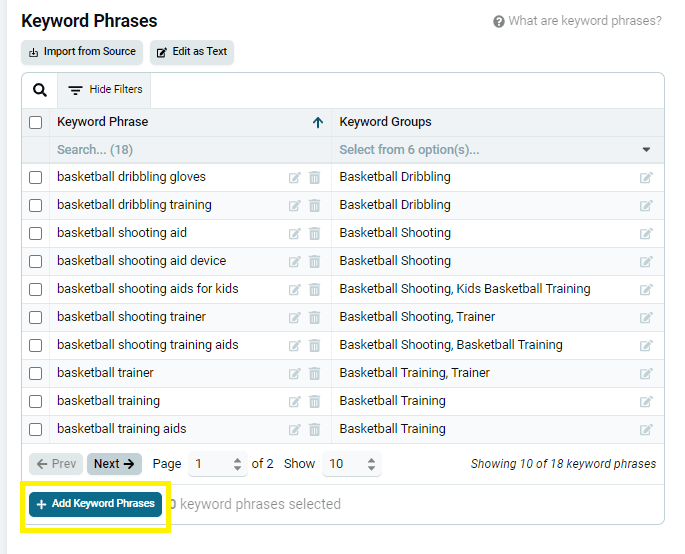Check the 'basketball shooting aid' row
The image size is (685, 554).
tap(36, 233)
